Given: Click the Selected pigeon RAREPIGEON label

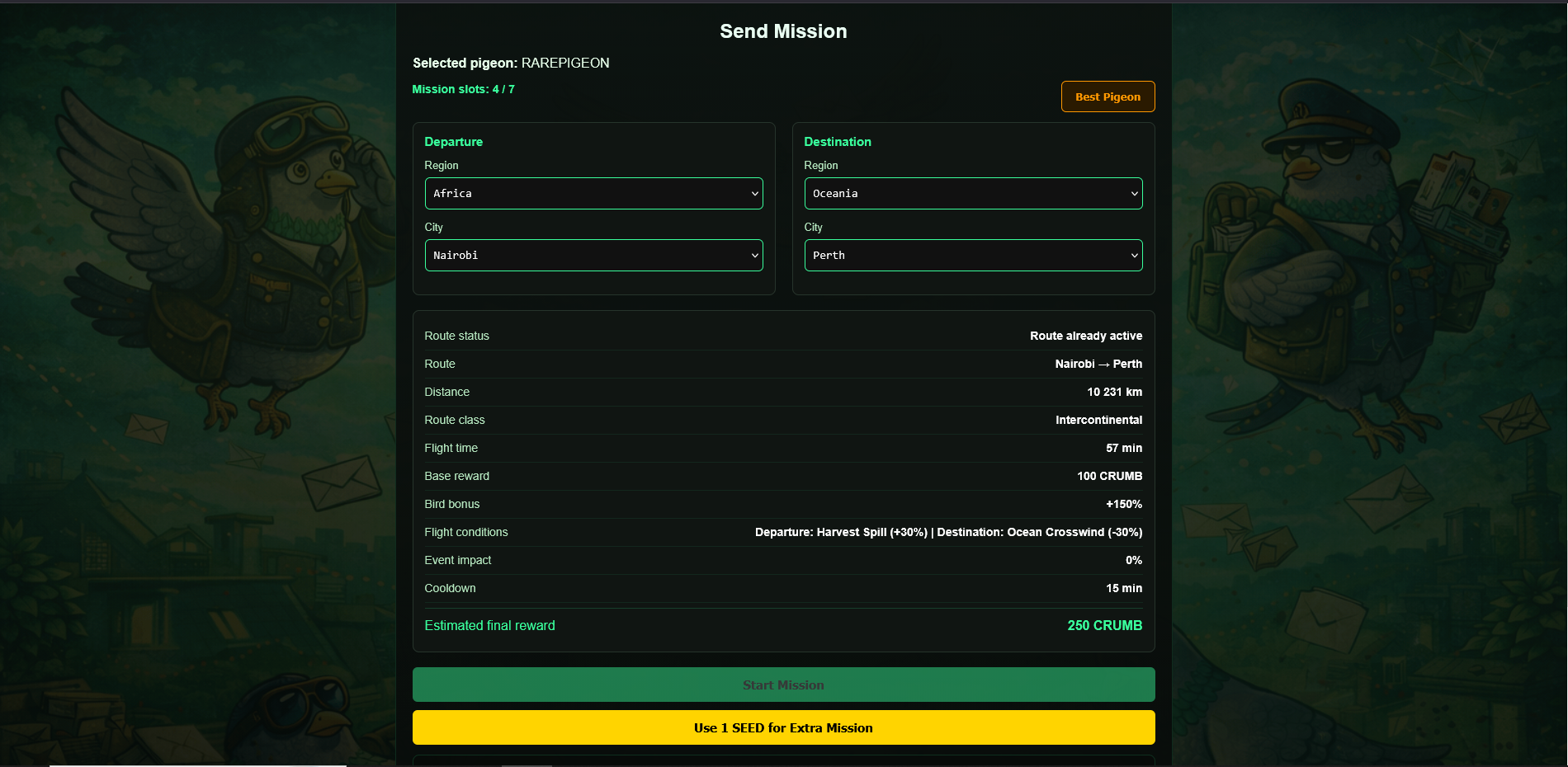Looking at the screenshot, I should coord(511,63).
